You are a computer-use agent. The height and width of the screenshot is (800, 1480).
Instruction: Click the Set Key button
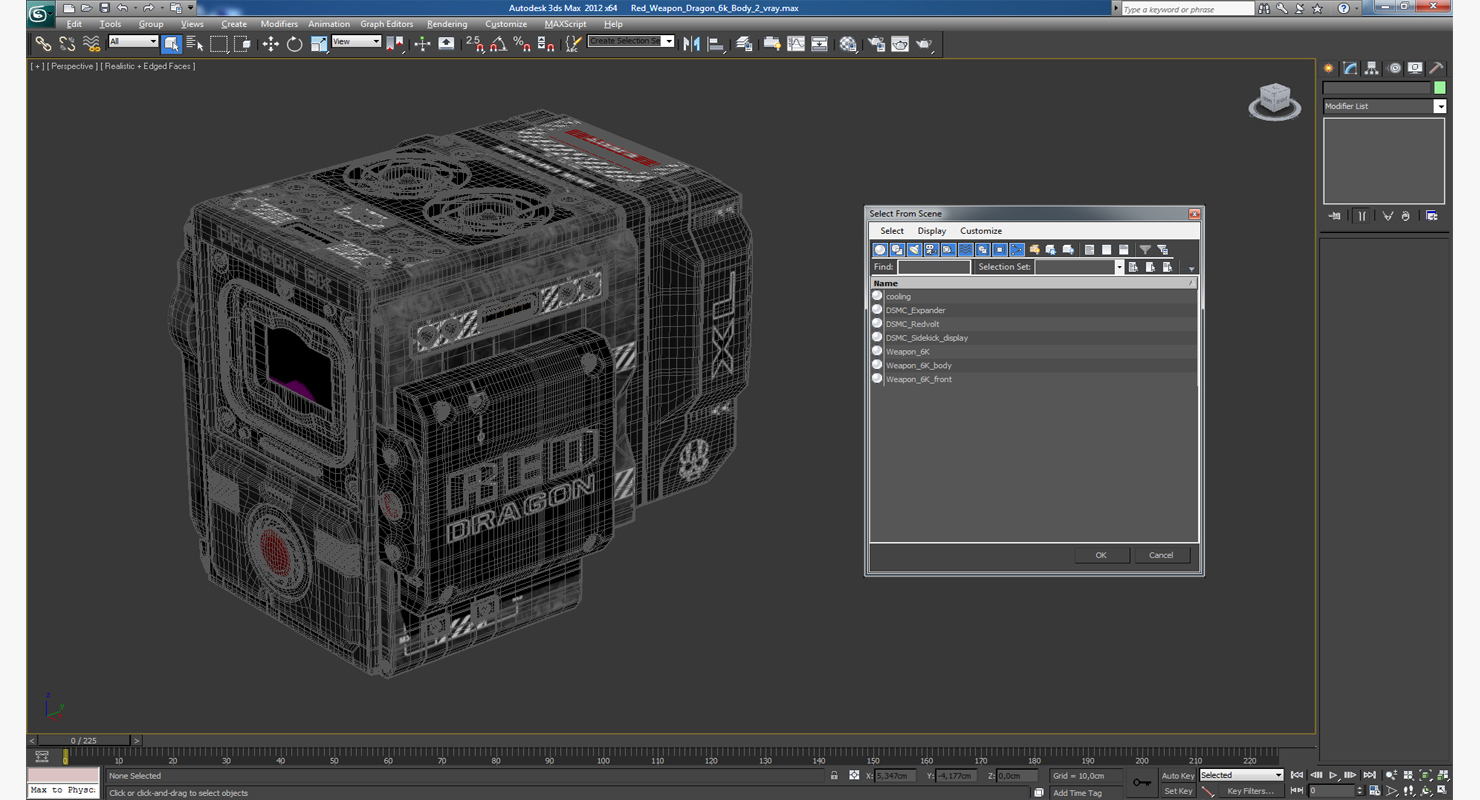click(1177, 791)
